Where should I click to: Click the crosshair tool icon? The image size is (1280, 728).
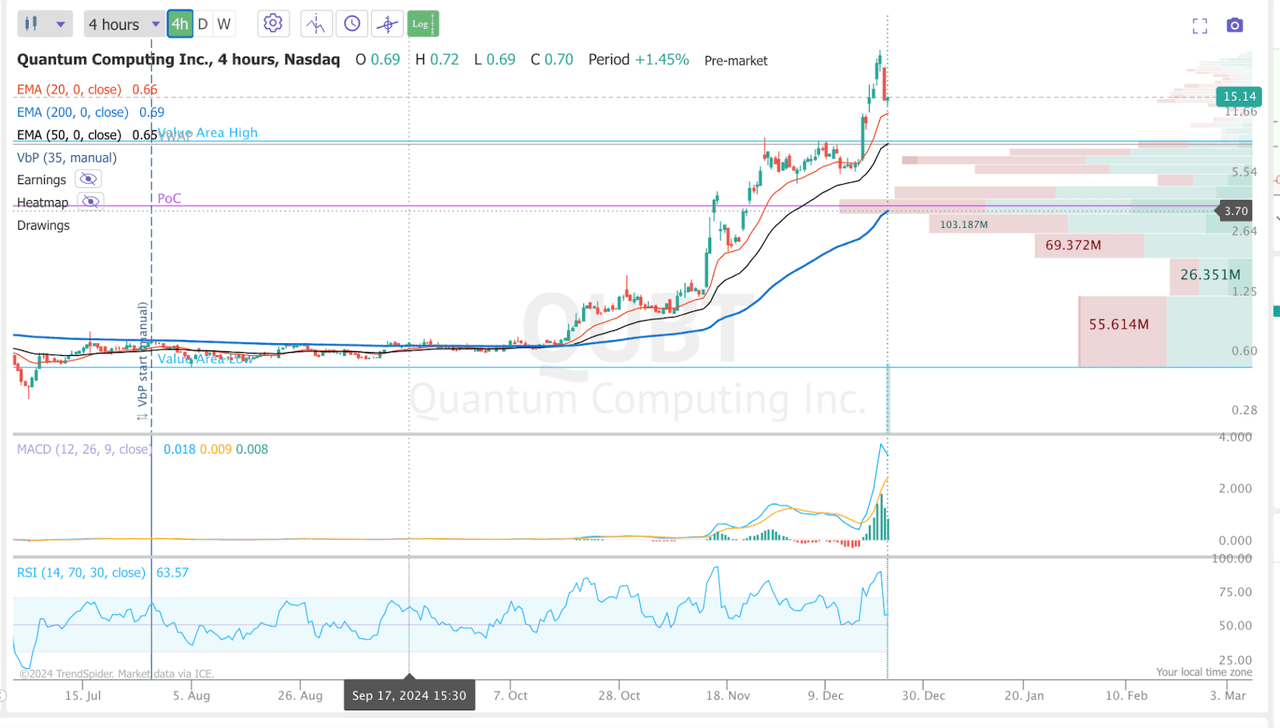[387, 24]
